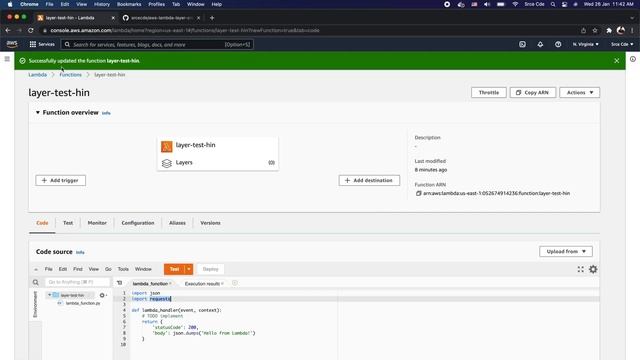Image resolution: width=640 pixels, height=360 pixels.
Task: Open the Code source Info link
Action: (80, 252)
